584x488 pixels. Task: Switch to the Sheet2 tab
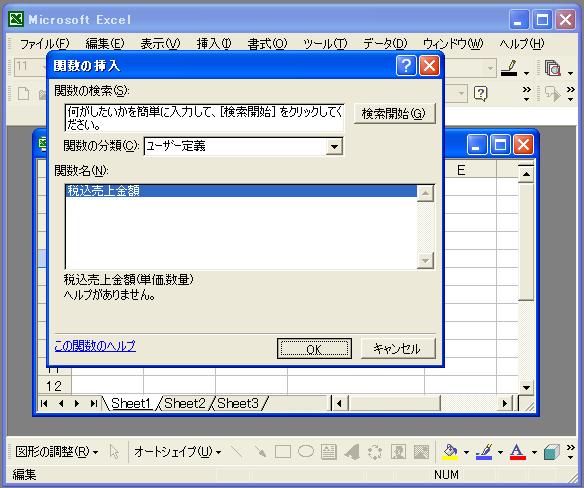[185, 403]
